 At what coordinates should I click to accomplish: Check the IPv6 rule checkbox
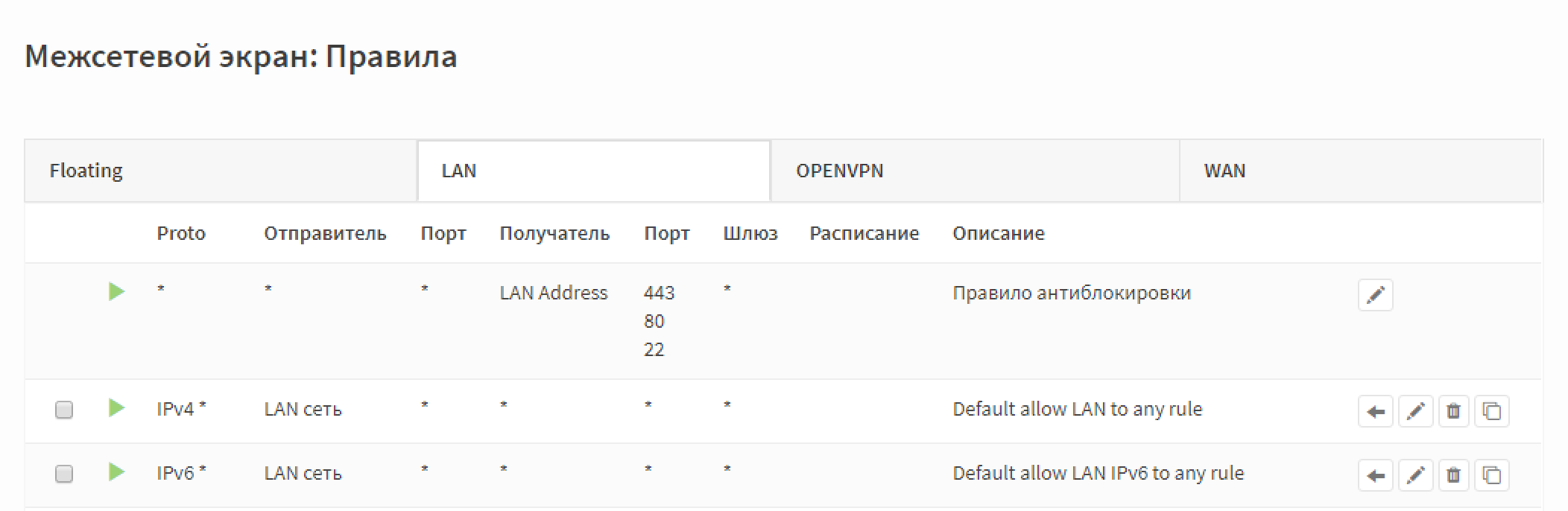click(x=64, y=474)
